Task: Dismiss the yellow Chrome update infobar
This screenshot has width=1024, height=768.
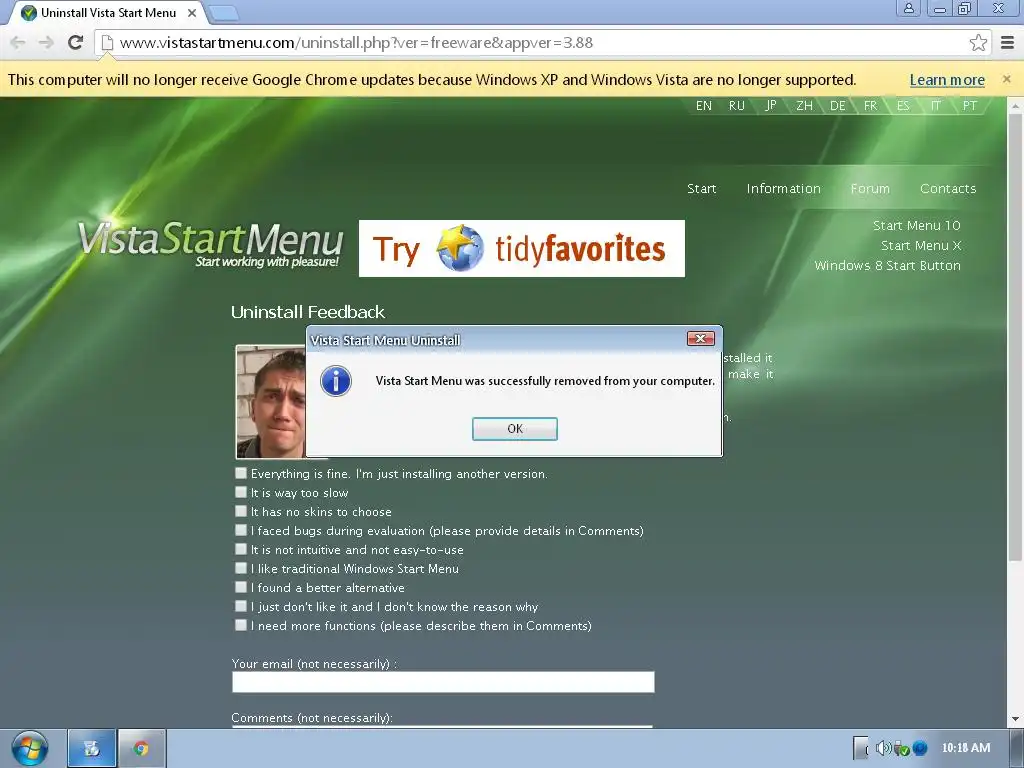Action: (1006, 79)
